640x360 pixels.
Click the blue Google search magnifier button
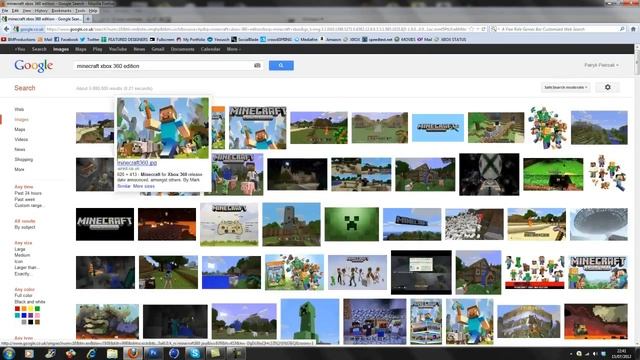(281, 65)
